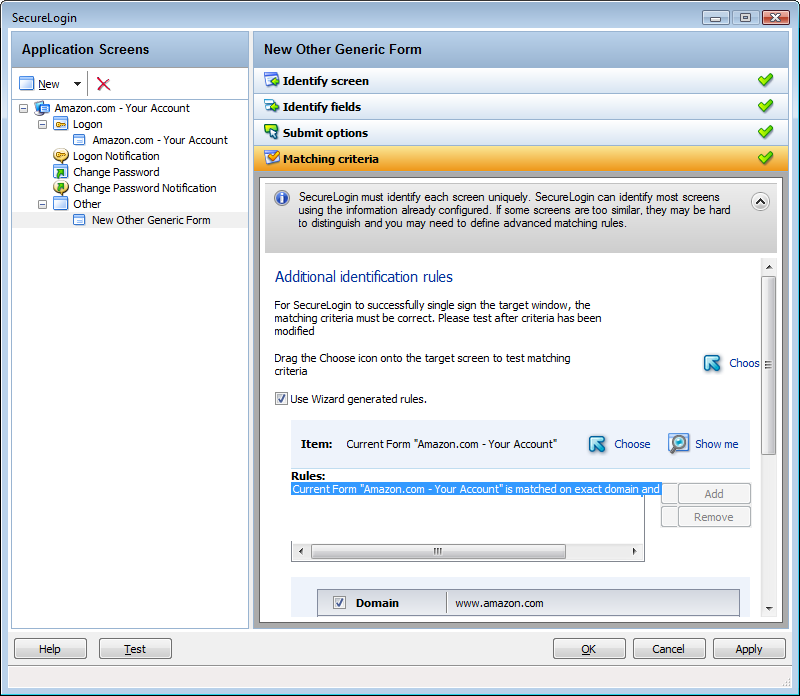Select the Logon Notification tree item

coord(116,156)
